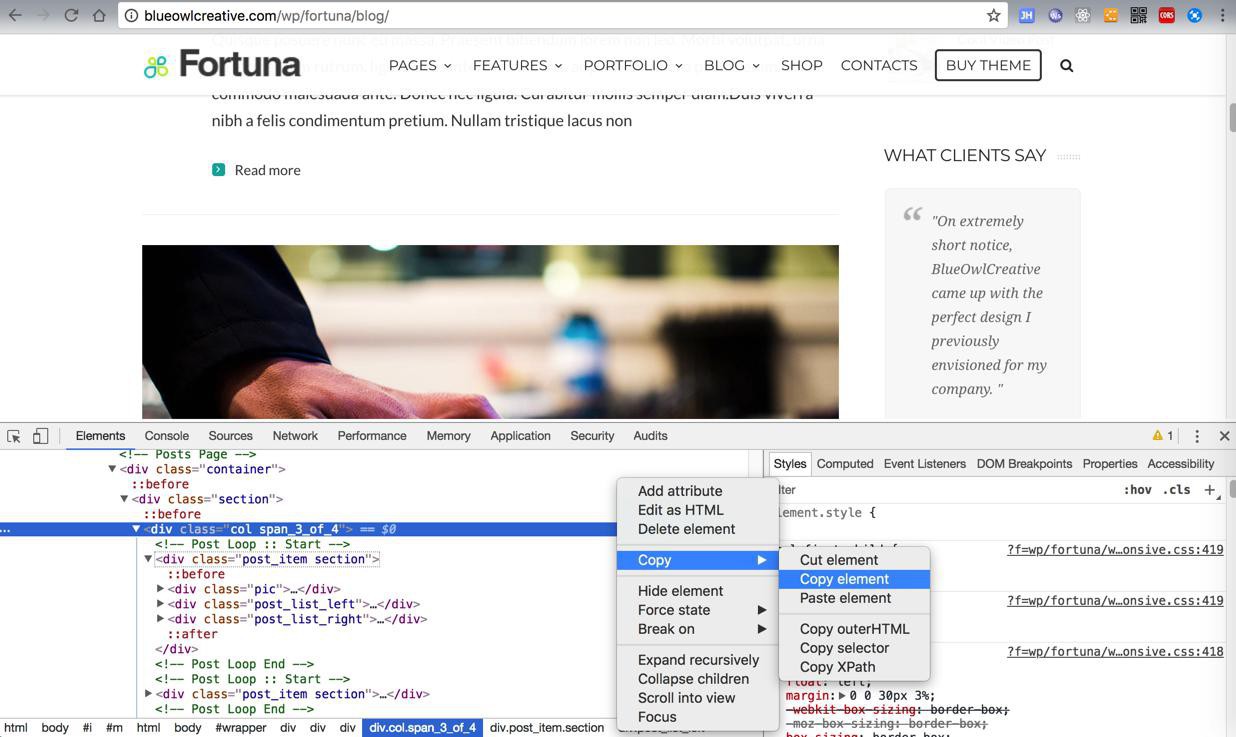Open the CONTACTS navigation link
The width and height of the screenshot is (1236, 737).
[879, 65]
